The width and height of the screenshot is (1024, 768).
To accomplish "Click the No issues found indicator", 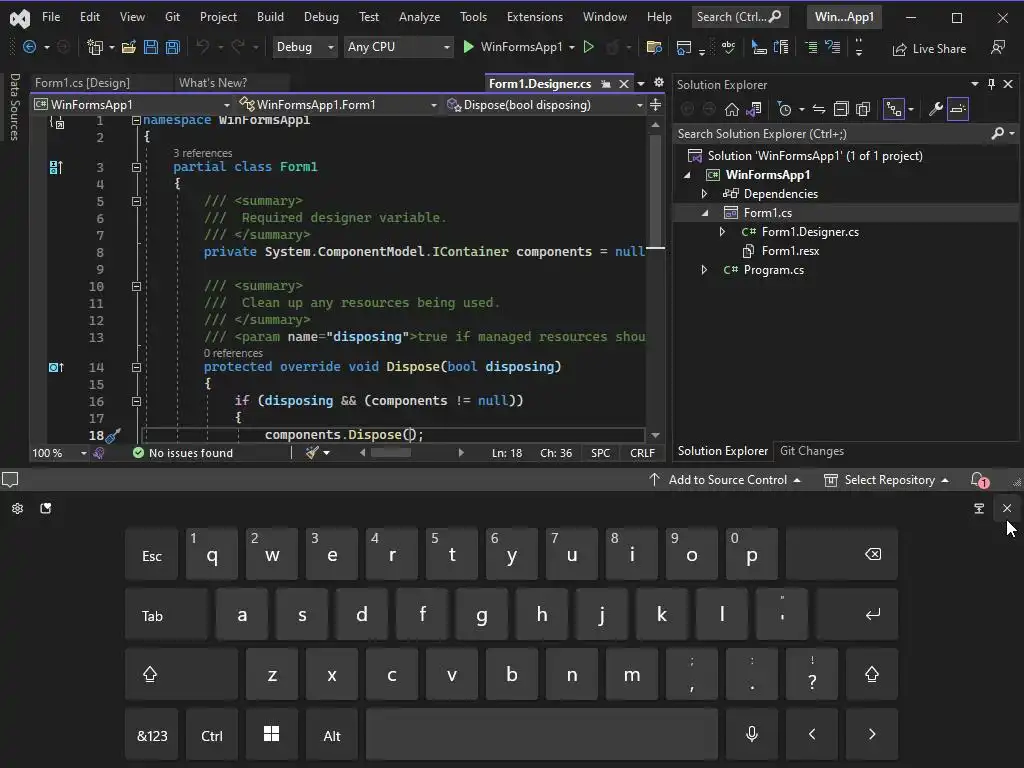I will click(x=183, y=453).
